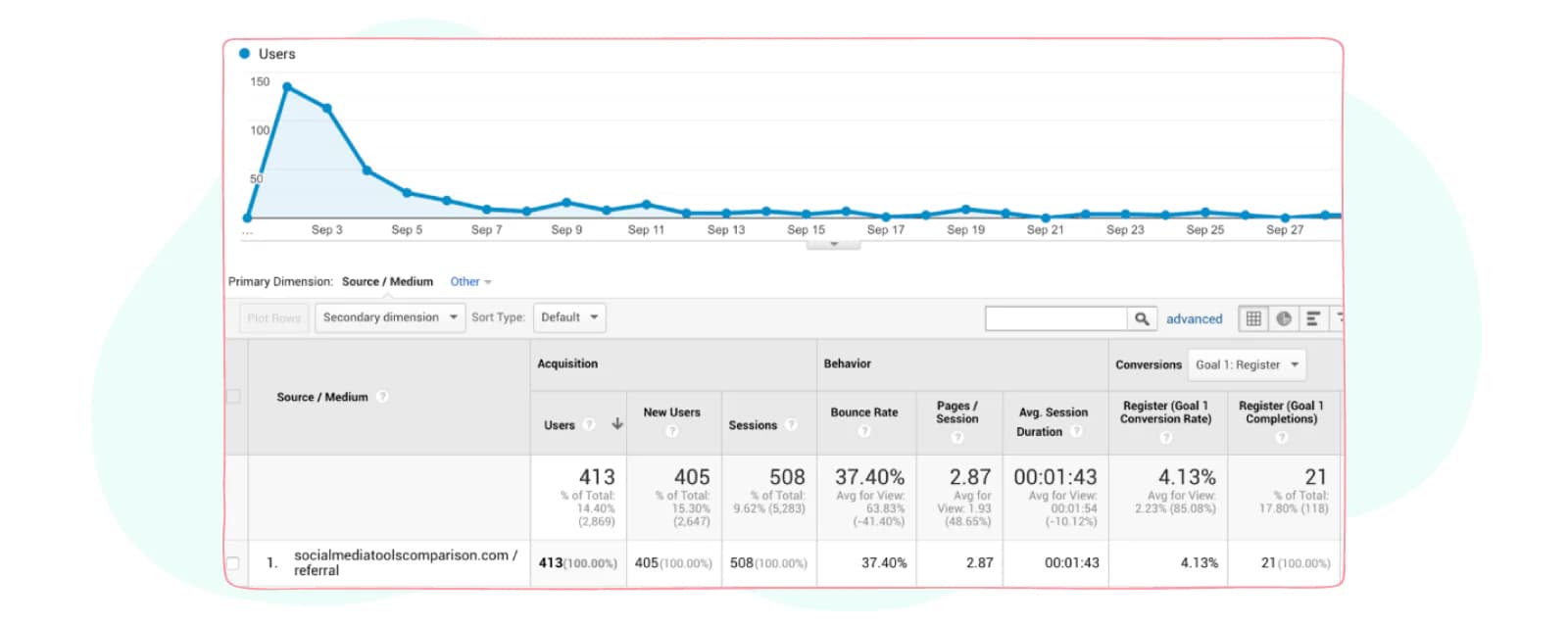
Task: Select the Sep 3 data point on chart
Action: (327, 109)
